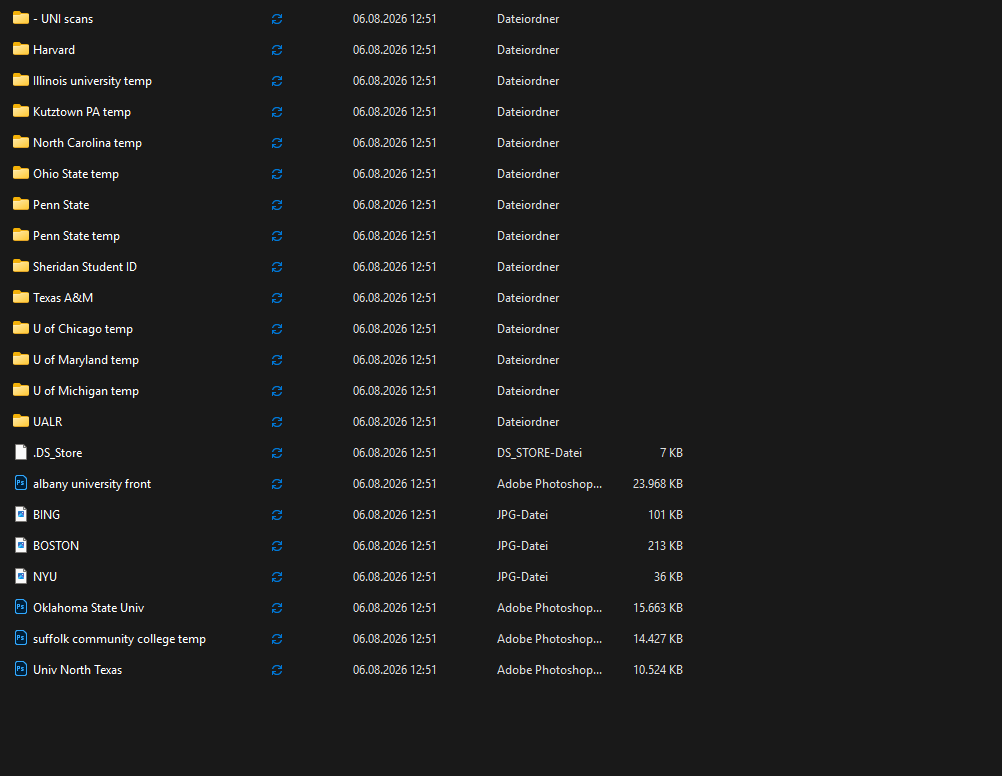Click the date in the Ohio State temp row

click(x=394, y=174)
